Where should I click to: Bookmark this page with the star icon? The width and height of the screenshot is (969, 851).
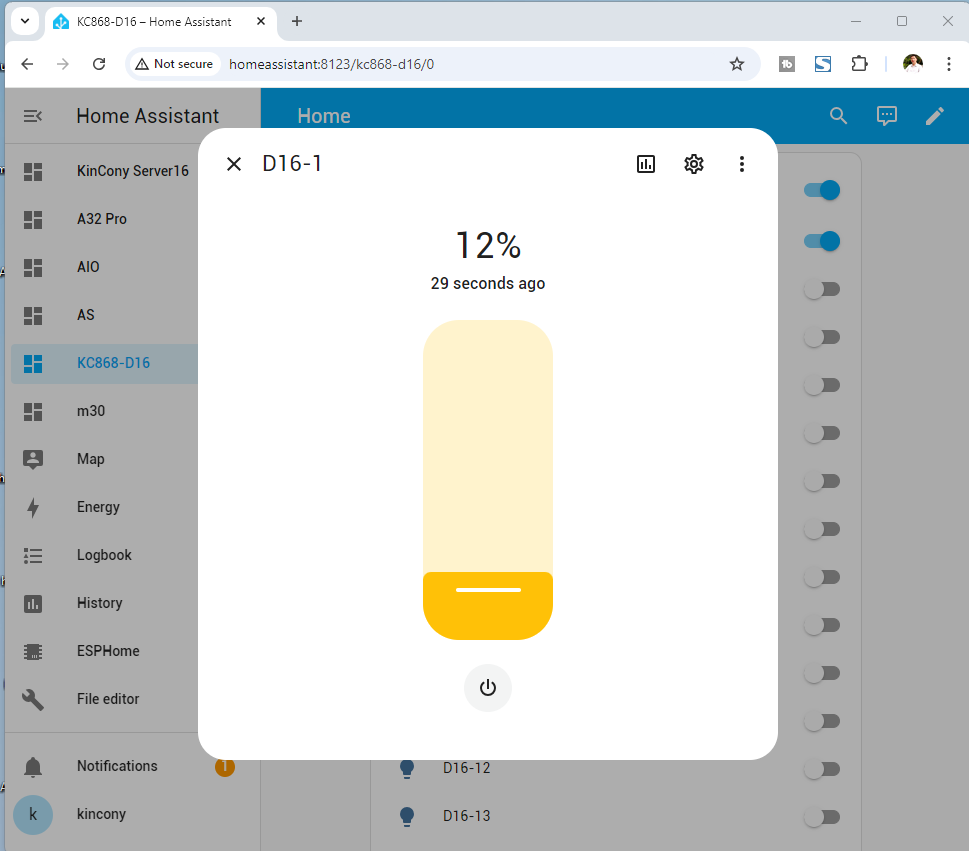click(737, 64)
